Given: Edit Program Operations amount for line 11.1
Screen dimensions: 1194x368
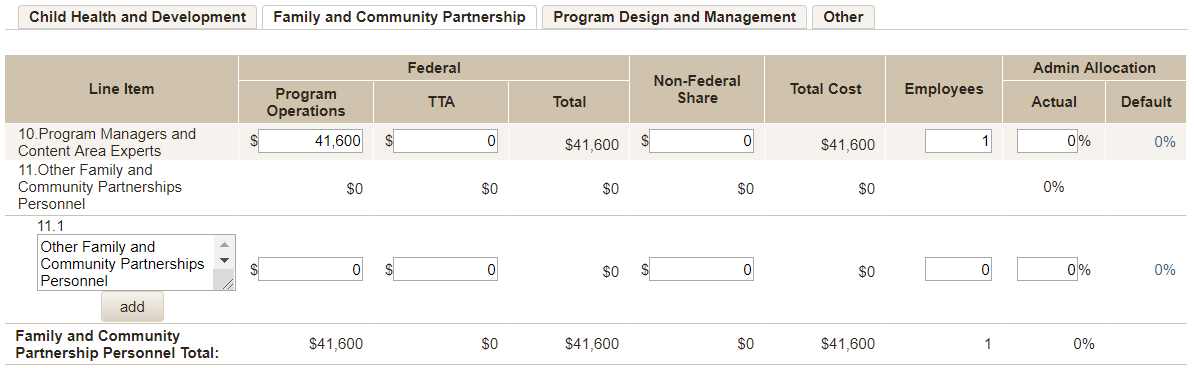Looking at the screenshot, I should coord(311,269).
